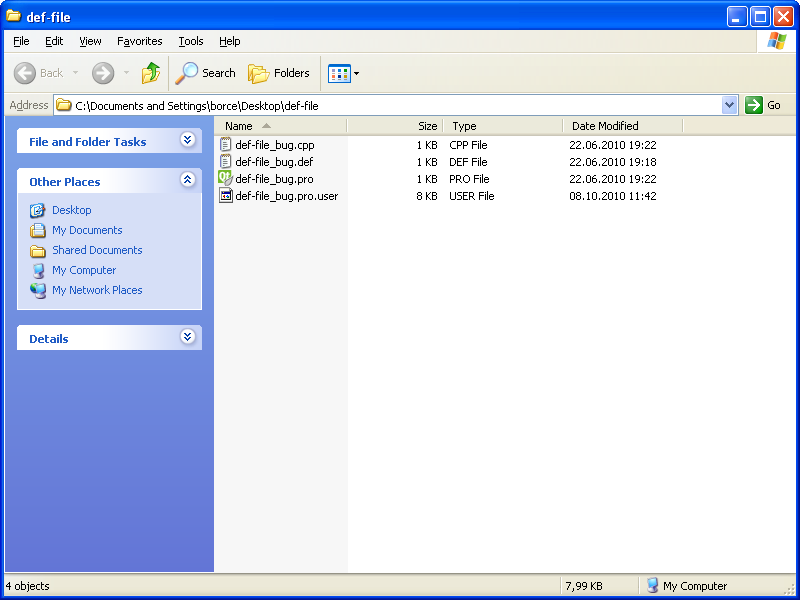Select the def-file_bug.pro.user file icon
The image size is (800, 600).
[x=225, y=196]
